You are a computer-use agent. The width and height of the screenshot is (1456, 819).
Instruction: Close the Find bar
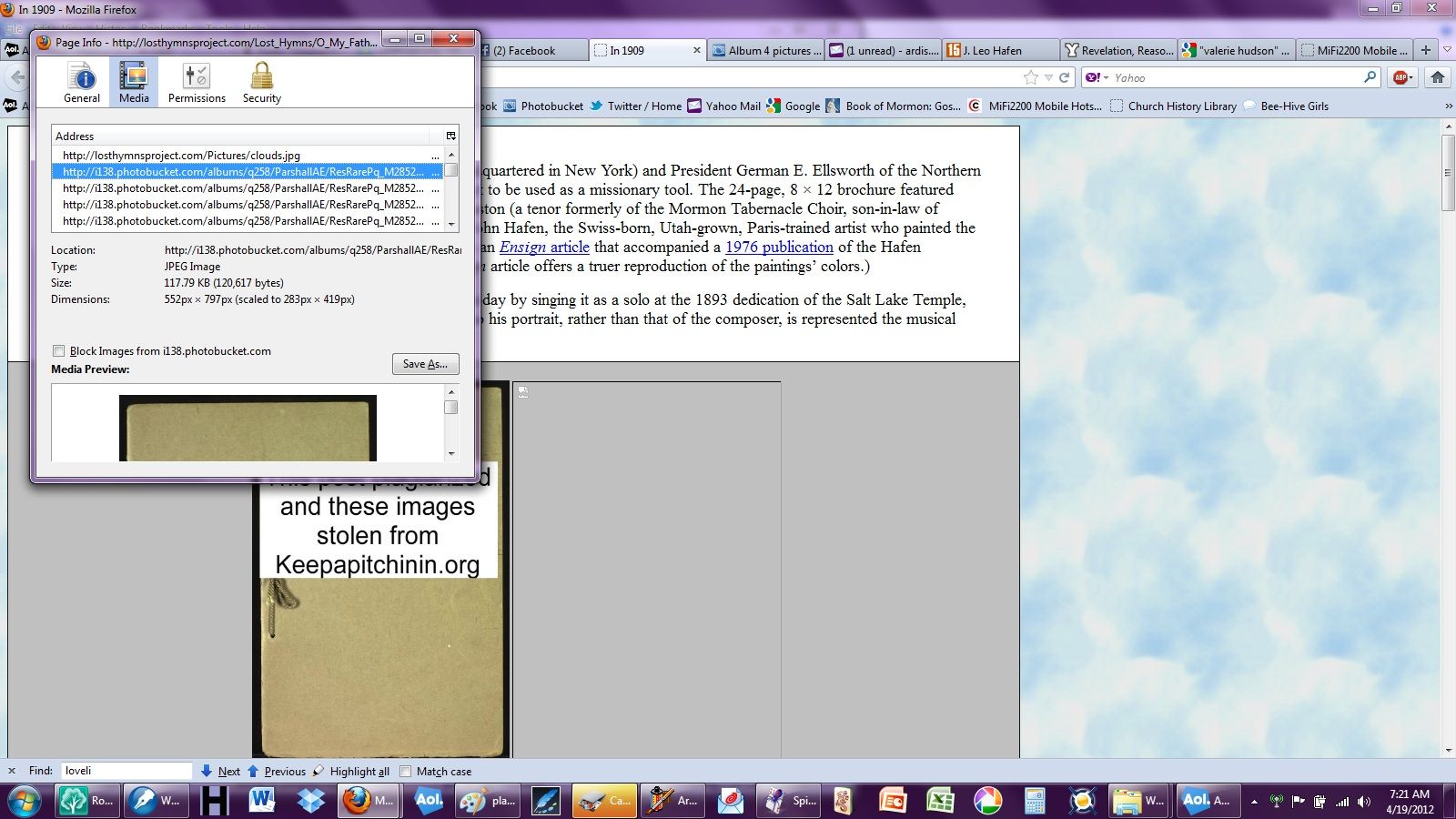click(12, 771)
